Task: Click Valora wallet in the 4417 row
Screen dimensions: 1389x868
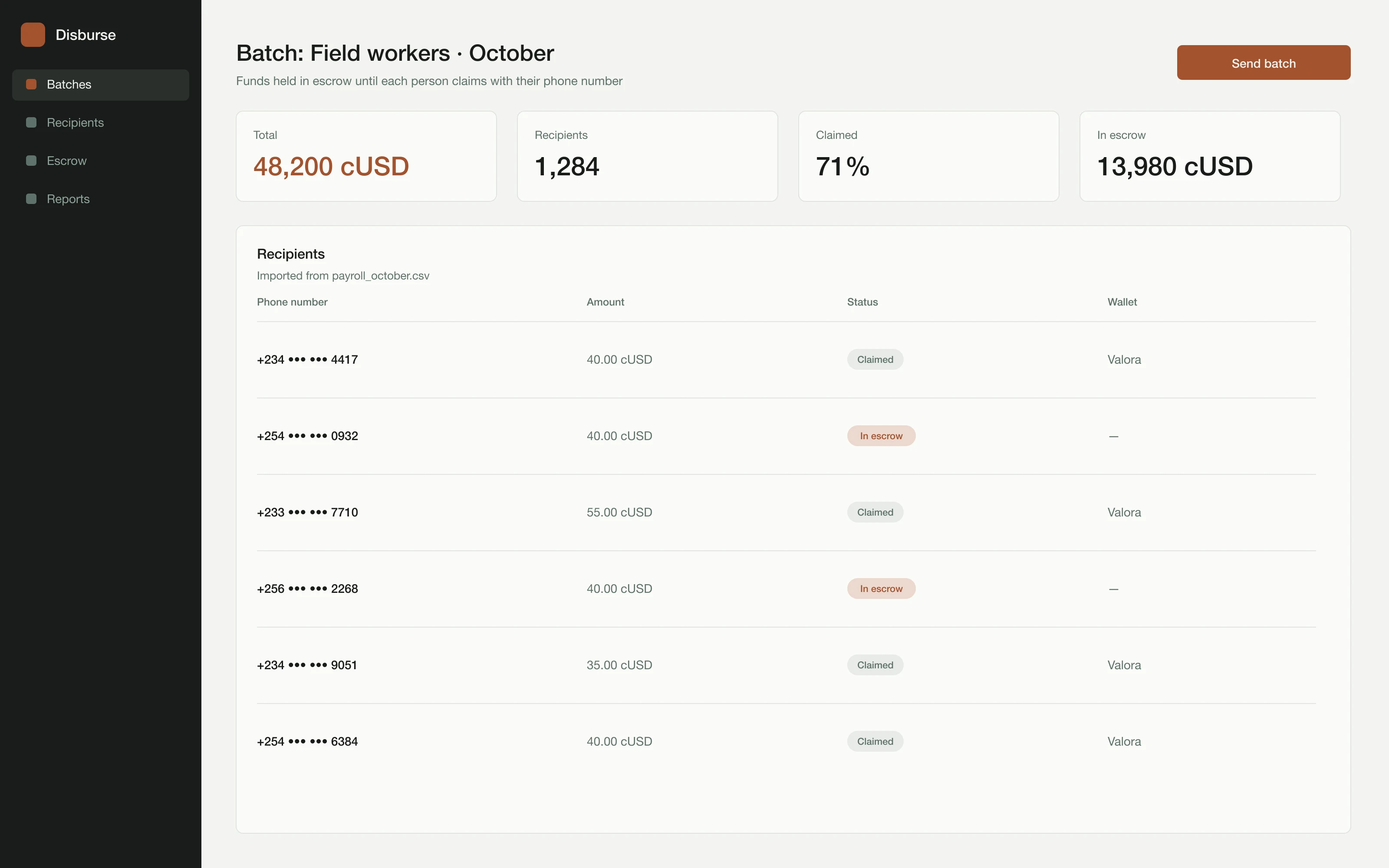Action: 1124,360
